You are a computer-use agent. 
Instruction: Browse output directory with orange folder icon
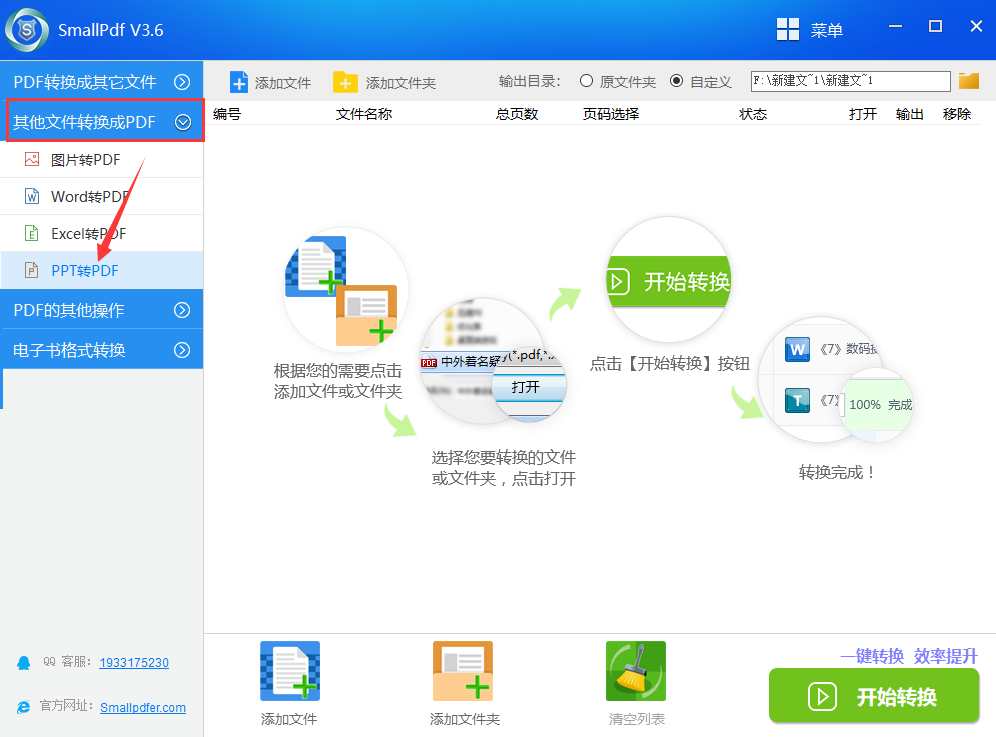tap(969, 81)
